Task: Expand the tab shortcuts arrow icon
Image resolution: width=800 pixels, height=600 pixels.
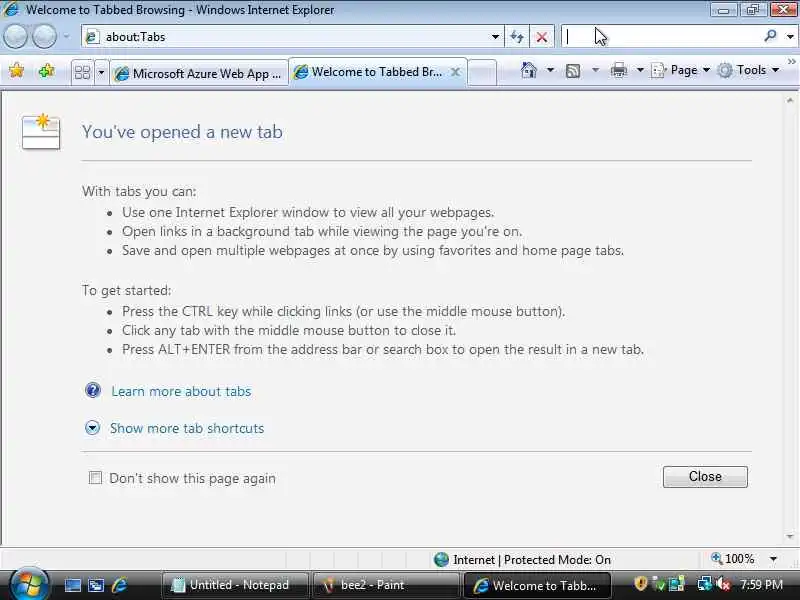Action: coord(92,428)
